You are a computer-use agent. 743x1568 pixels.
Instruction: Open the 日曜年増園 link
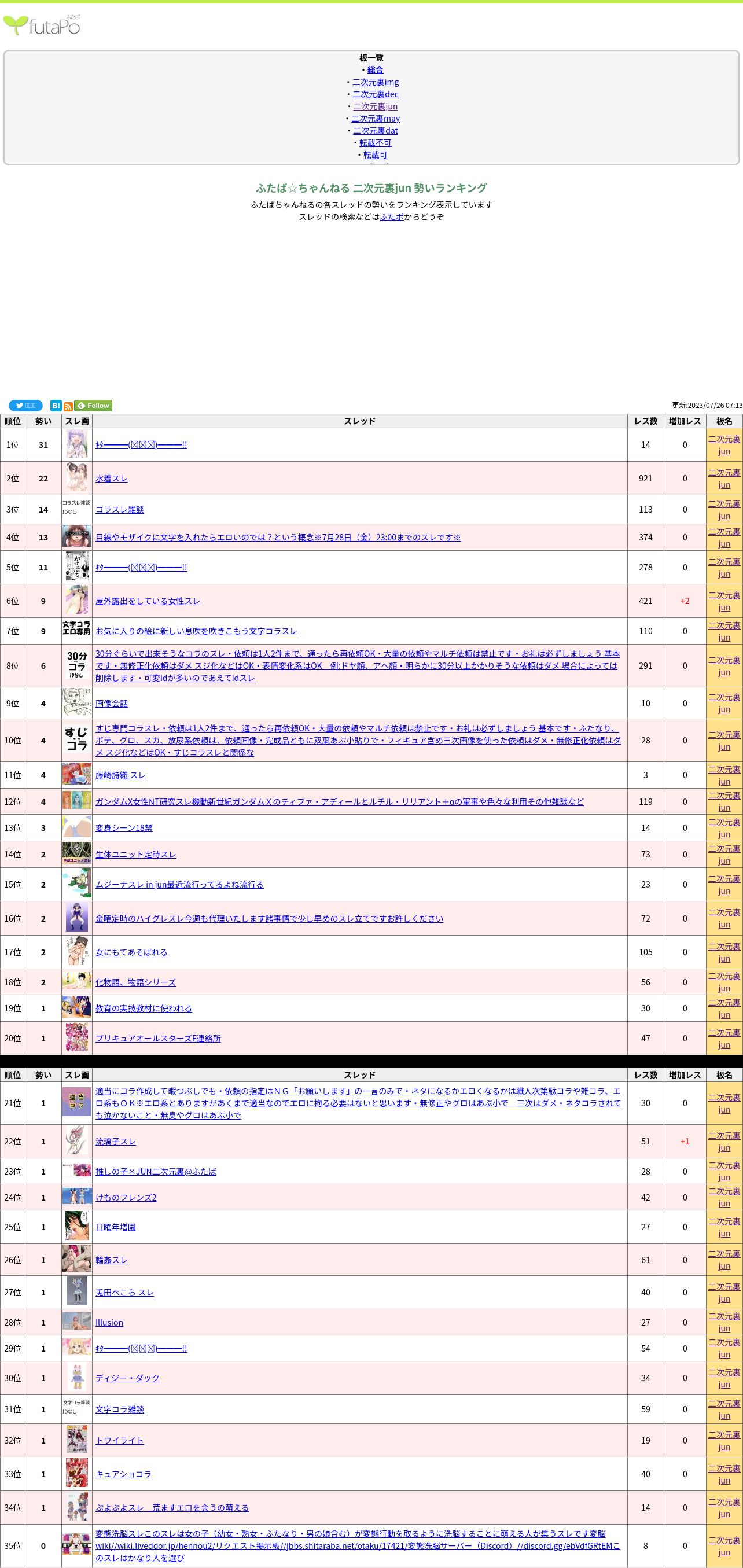[x=116, y=1227]
